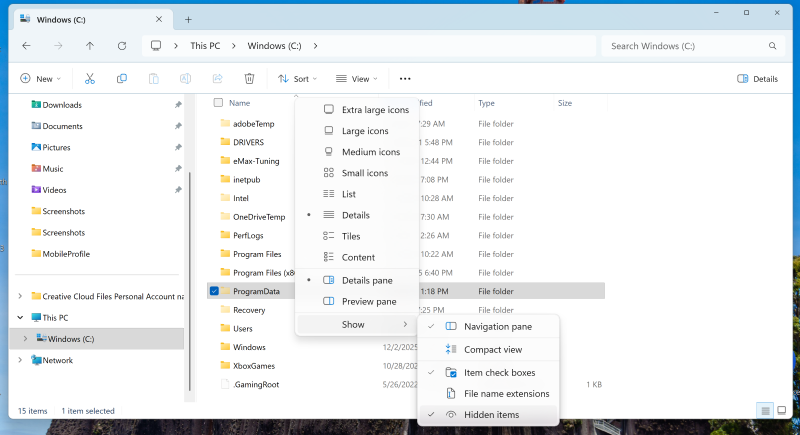Toggle the Details pane option
Image resolution: width=800 pixels, height=435 pixels.
pos(357,280)
